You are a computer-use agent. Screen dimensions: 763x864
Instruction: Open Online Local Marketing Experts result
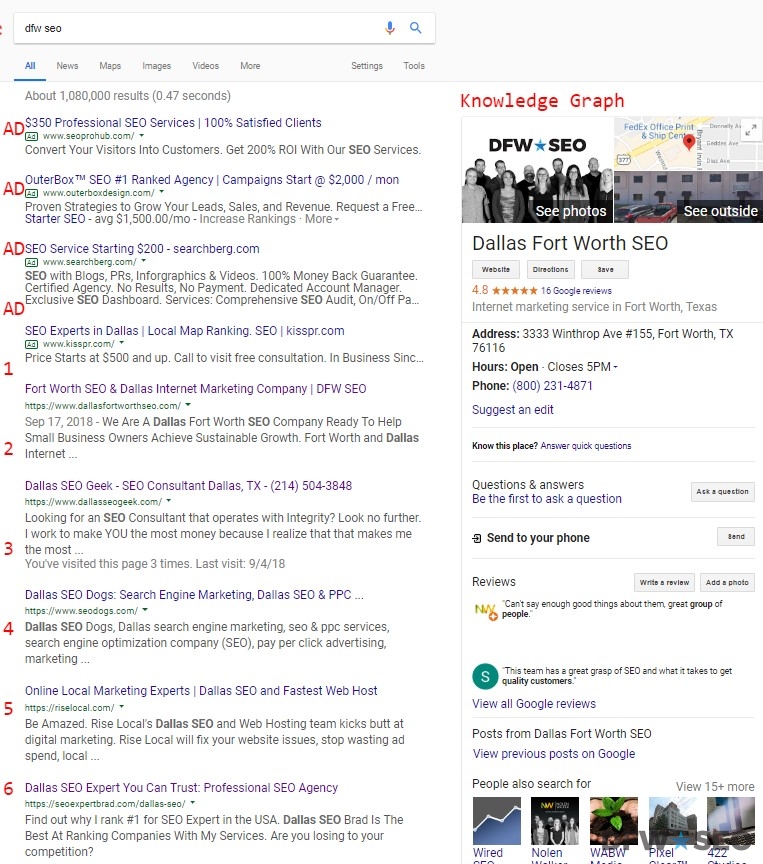[201, 690]
